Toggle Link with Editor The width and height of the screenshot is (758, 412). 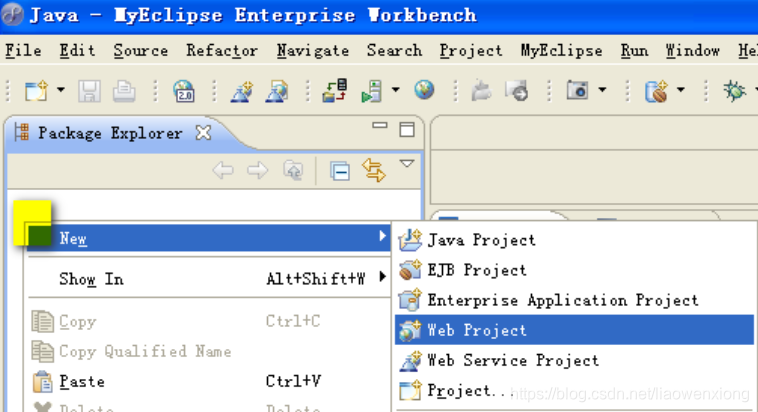(374, 170)
